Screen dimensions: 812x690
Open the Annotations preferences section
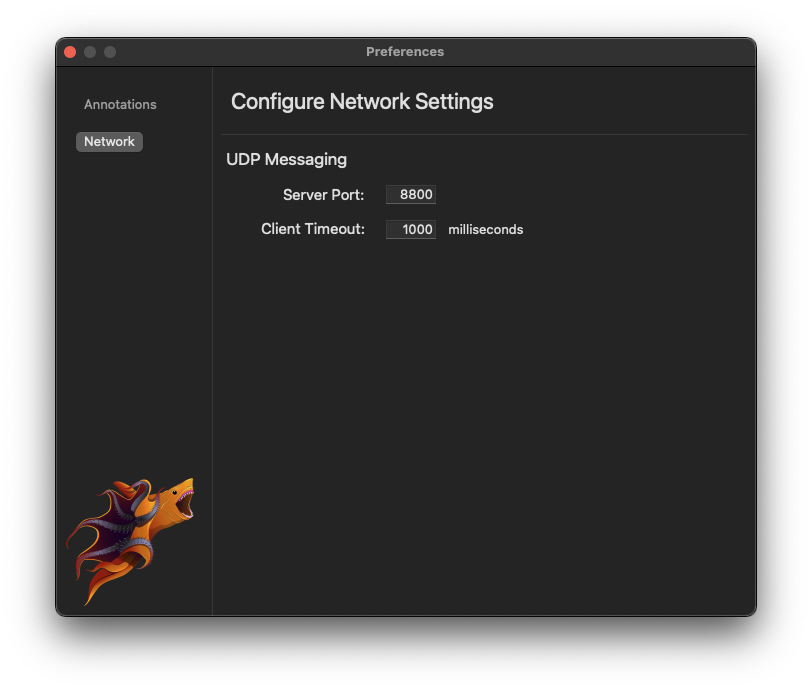coord(120,104)
